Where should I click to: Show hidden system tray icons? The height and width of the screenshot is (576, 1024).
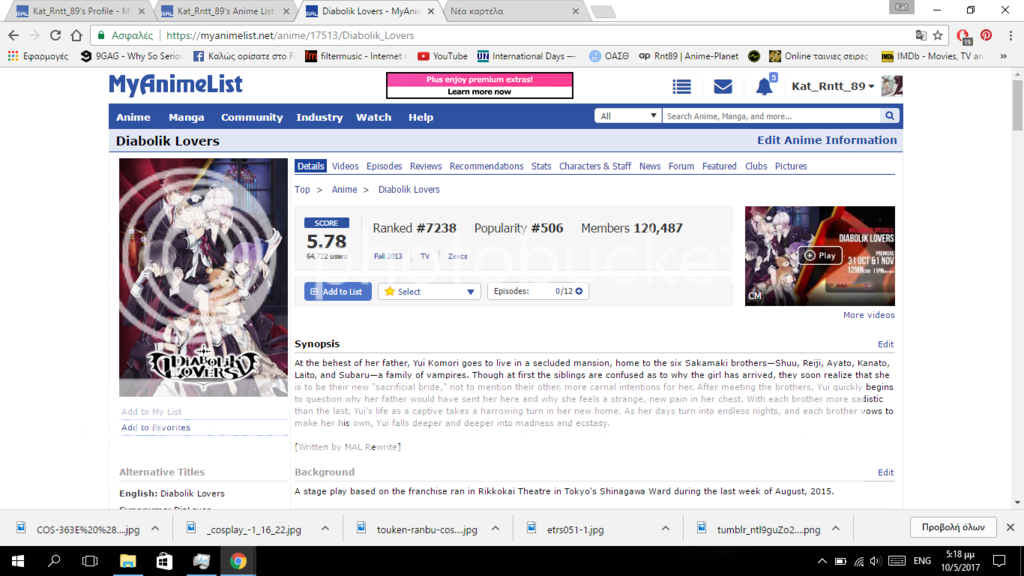(x=822, y=561)
